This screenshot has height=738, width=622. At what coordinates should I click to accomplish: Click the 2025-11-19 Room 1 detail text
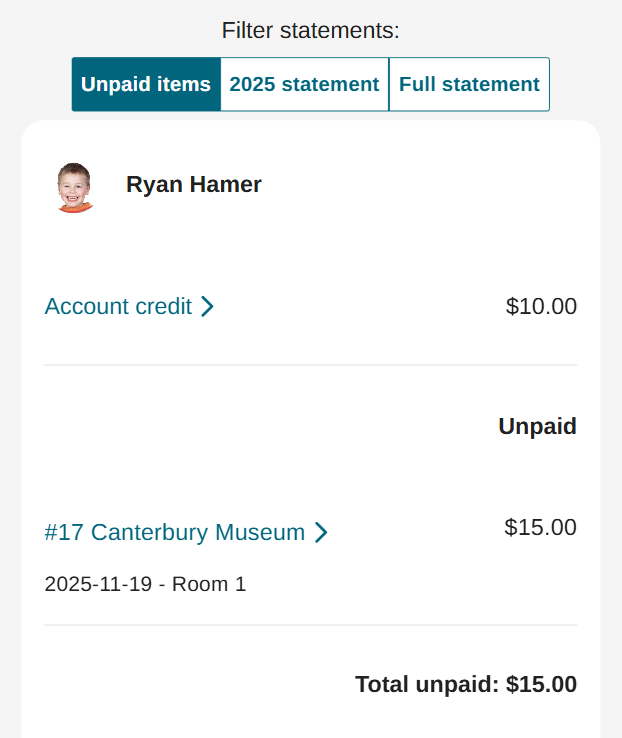coord(145,584)
